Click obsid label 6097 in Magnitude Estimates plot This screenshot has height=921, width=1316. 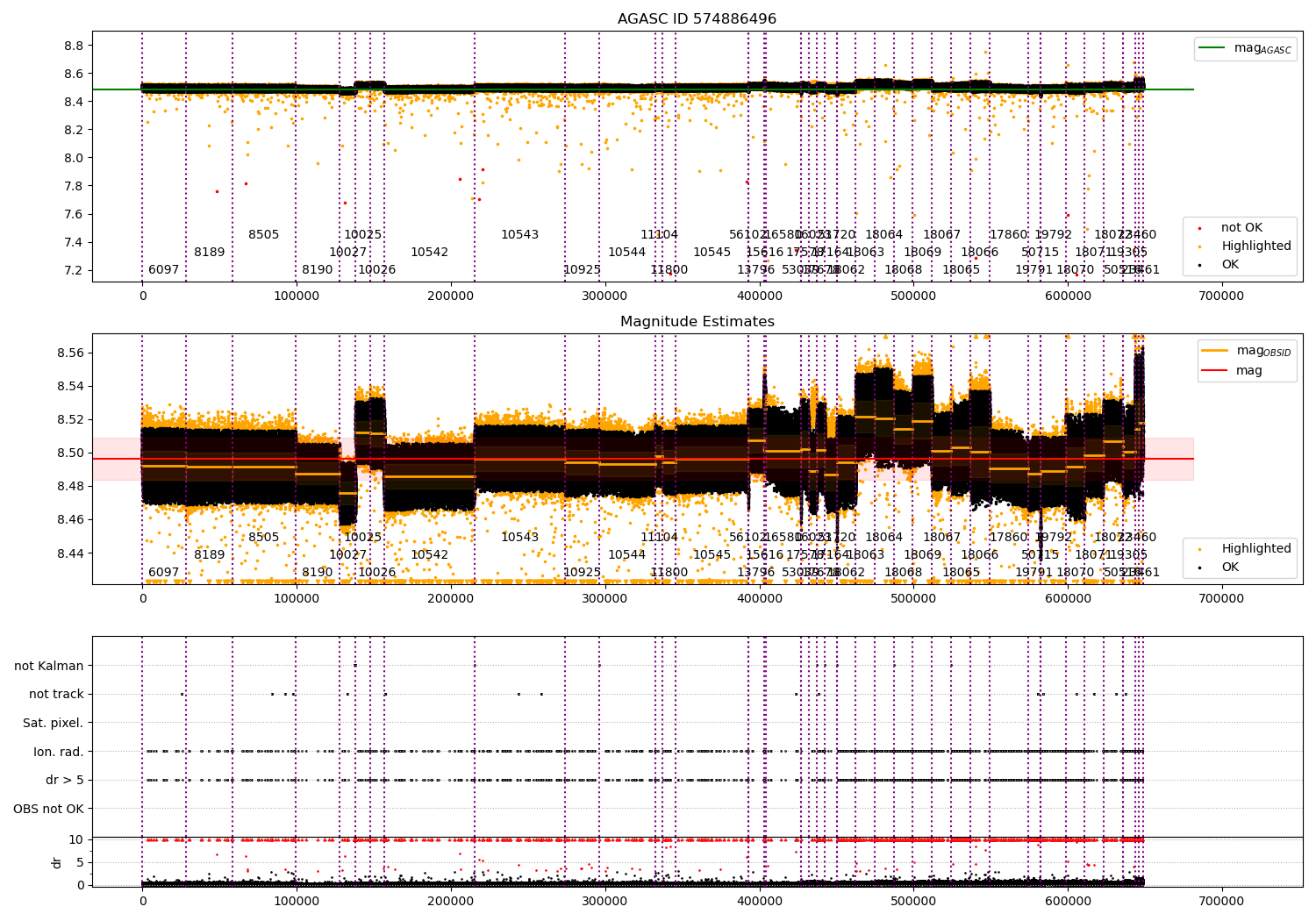point(163,572)
